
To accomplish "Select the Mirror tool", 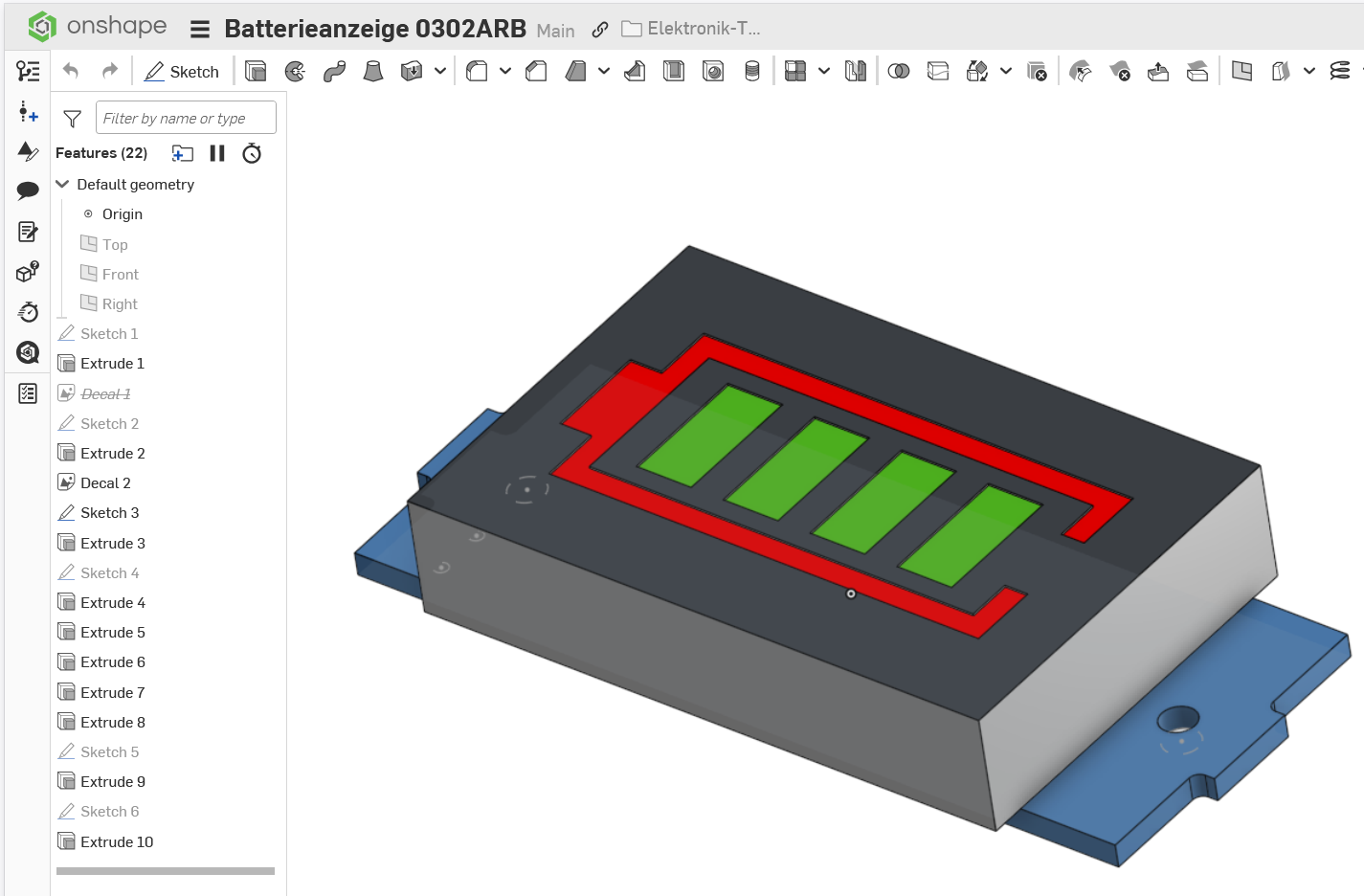I will click(x=856, y=71).
